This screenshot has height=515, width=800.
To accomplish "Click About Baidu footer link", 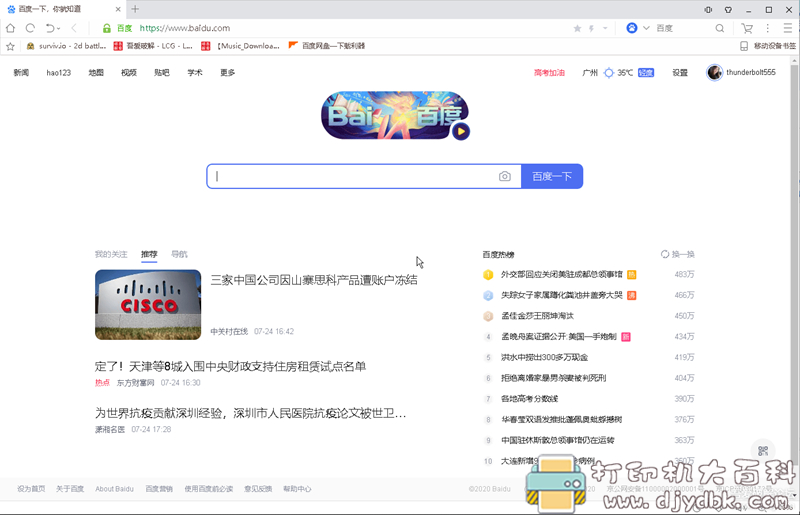I will pos(114,489).
